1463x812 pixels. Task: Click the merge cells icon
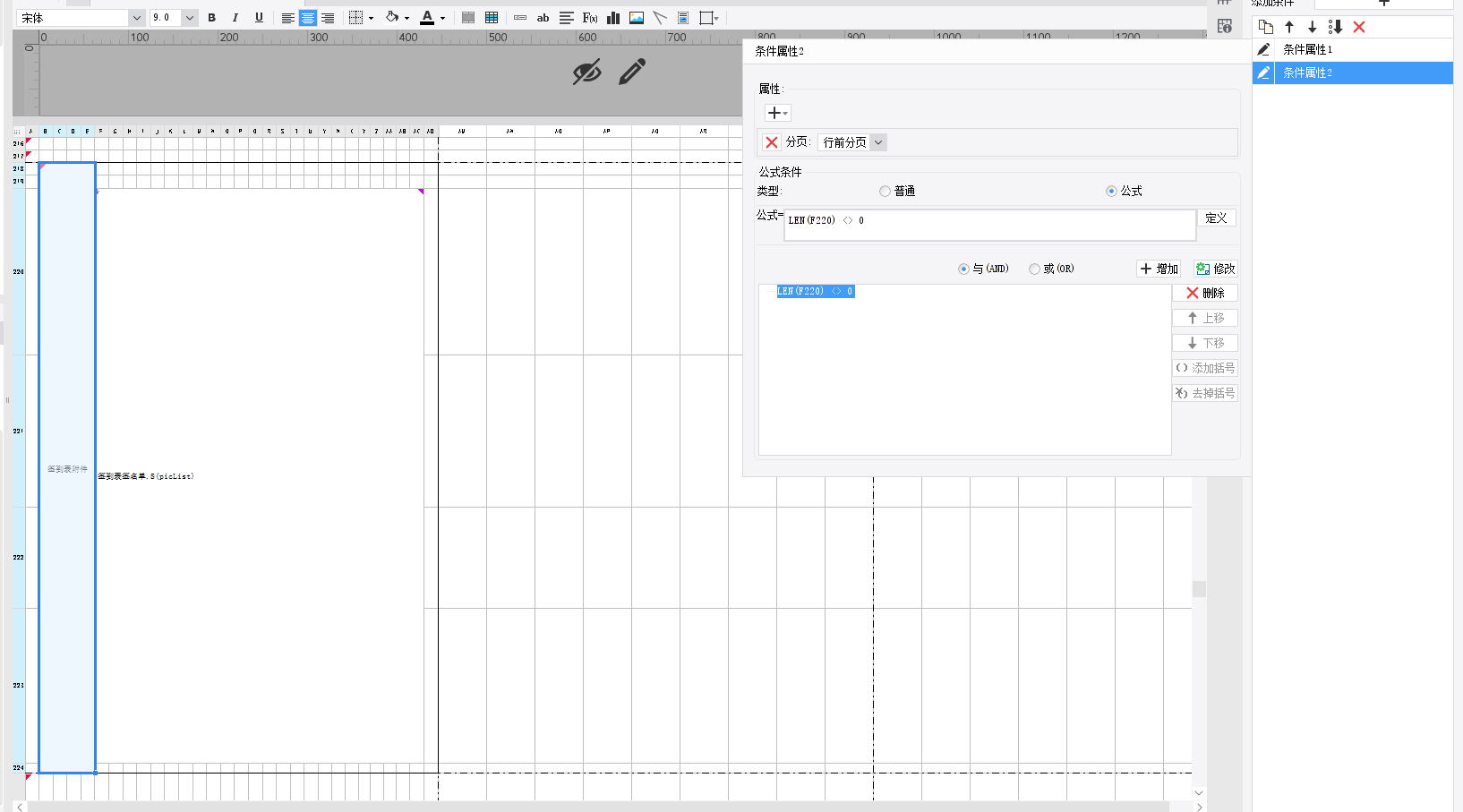click(468, 18)
